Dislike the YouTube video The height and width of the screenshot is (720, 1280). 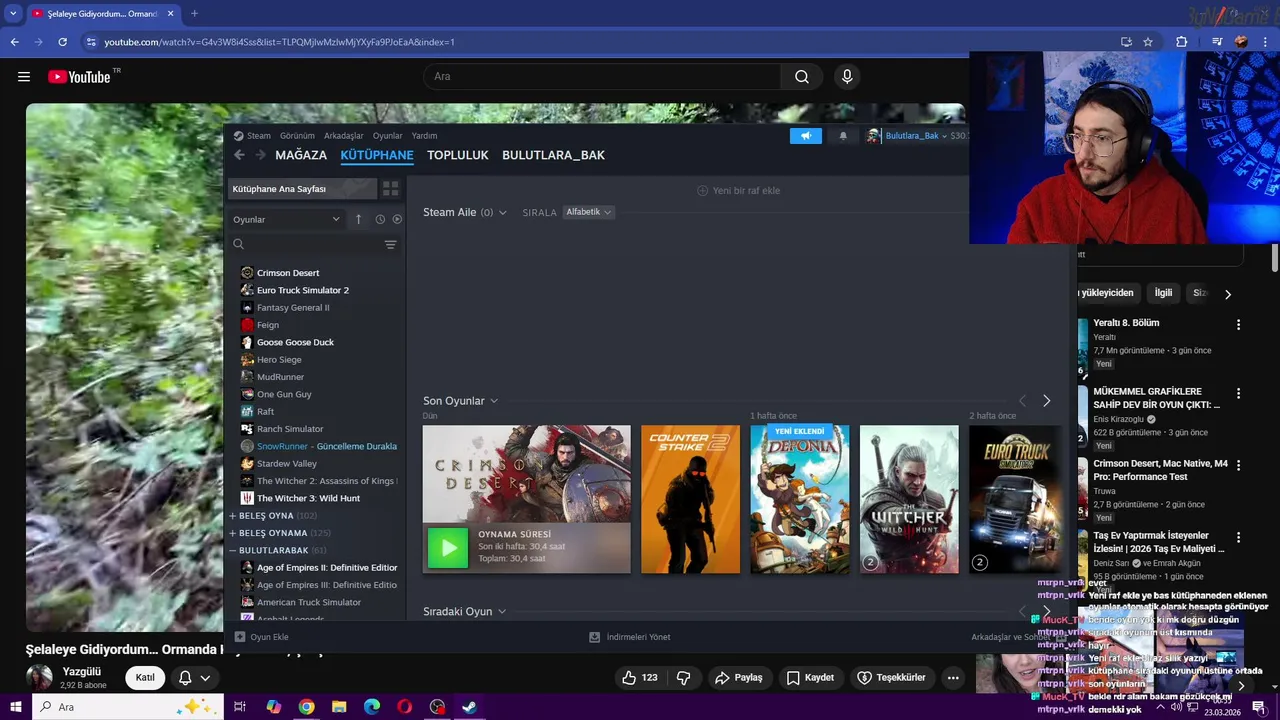coord(684,678)
